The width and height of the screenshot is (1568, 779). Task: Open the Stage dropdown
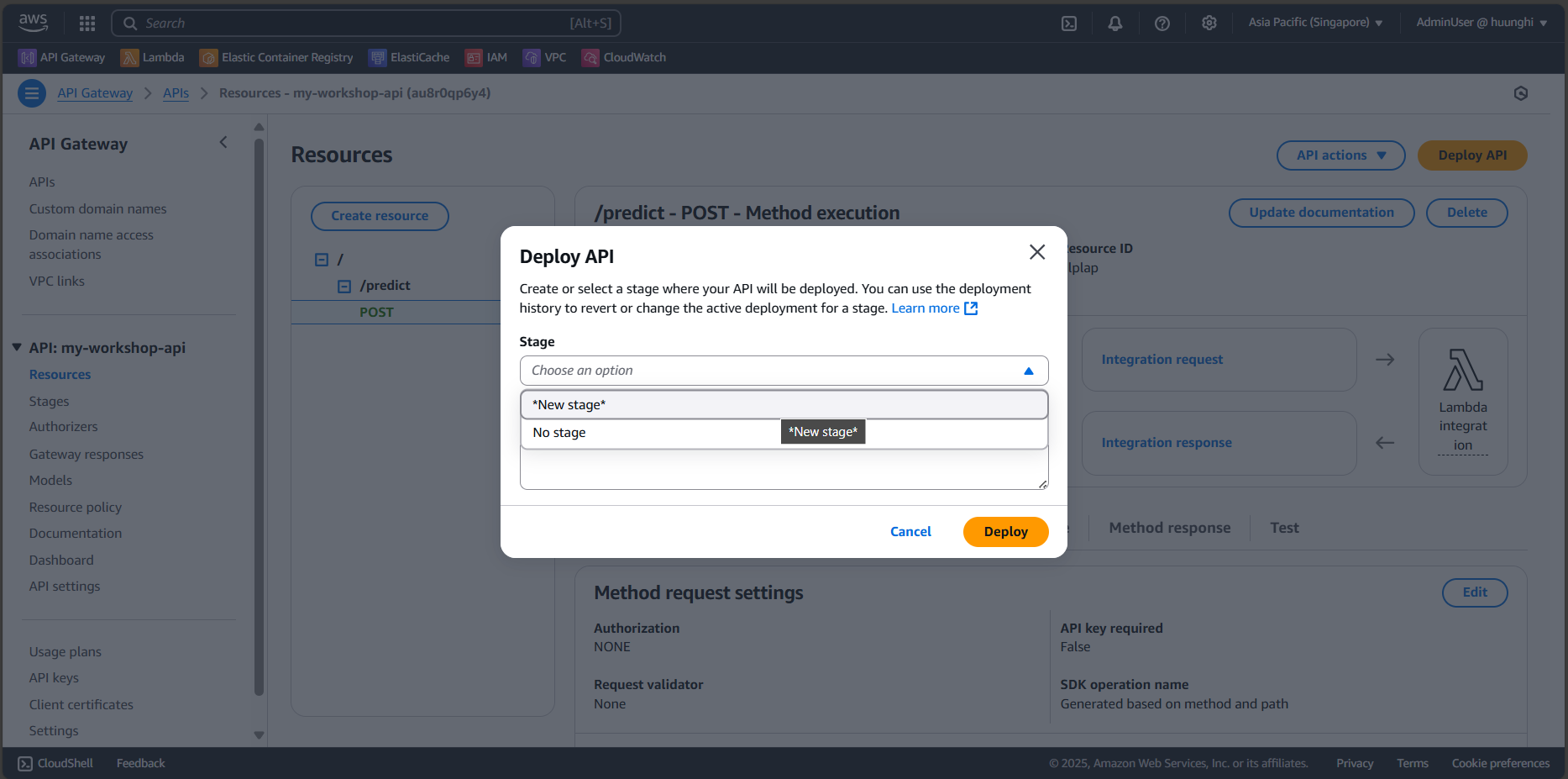(784, 371)
